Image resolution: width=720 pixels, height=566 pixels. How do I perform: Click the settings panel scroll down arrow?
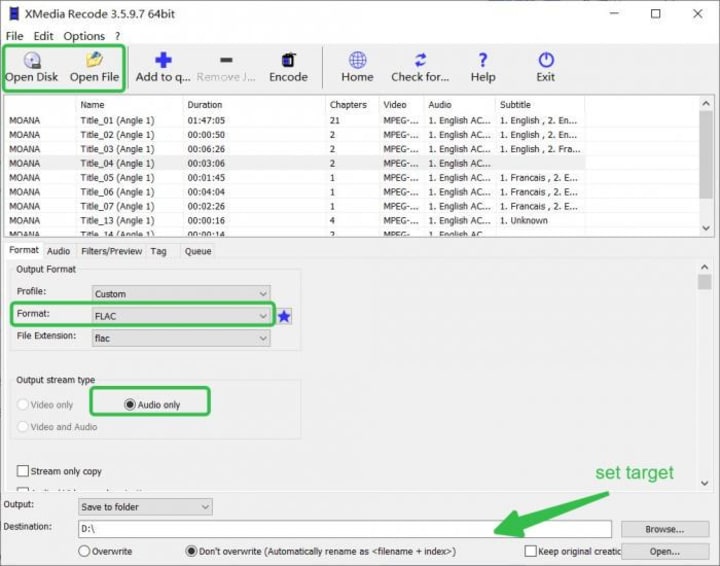coord(704,483)
